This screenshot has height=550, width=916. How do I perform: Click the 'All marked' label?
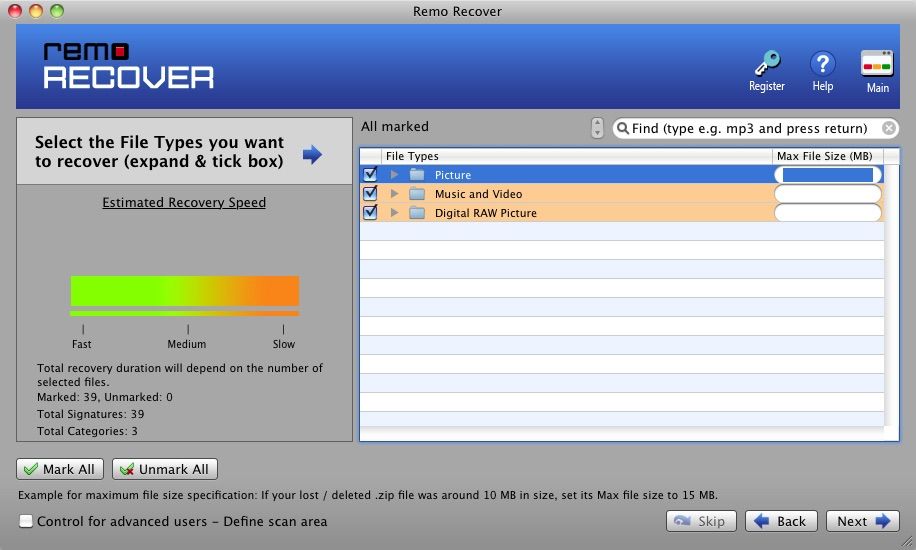(395, 126)
